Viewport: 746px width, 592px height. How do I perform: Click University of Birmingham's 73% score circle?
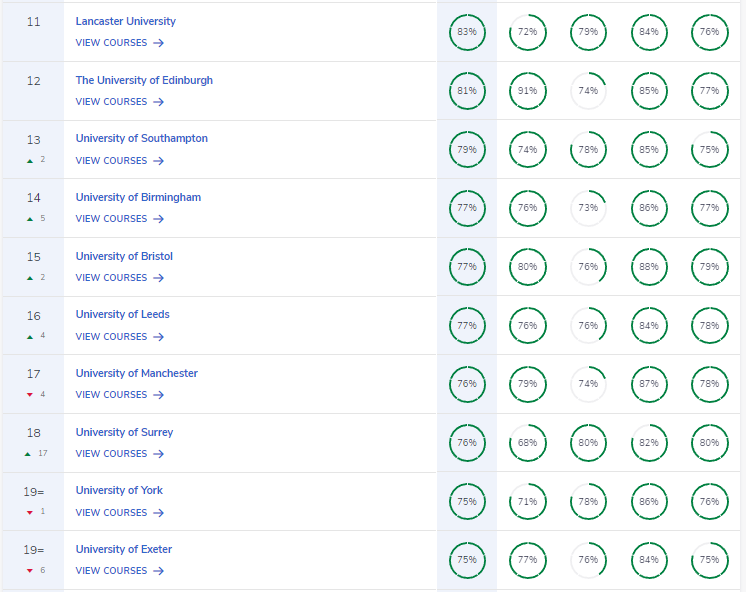pyautogui.click(x=588, y=208)
